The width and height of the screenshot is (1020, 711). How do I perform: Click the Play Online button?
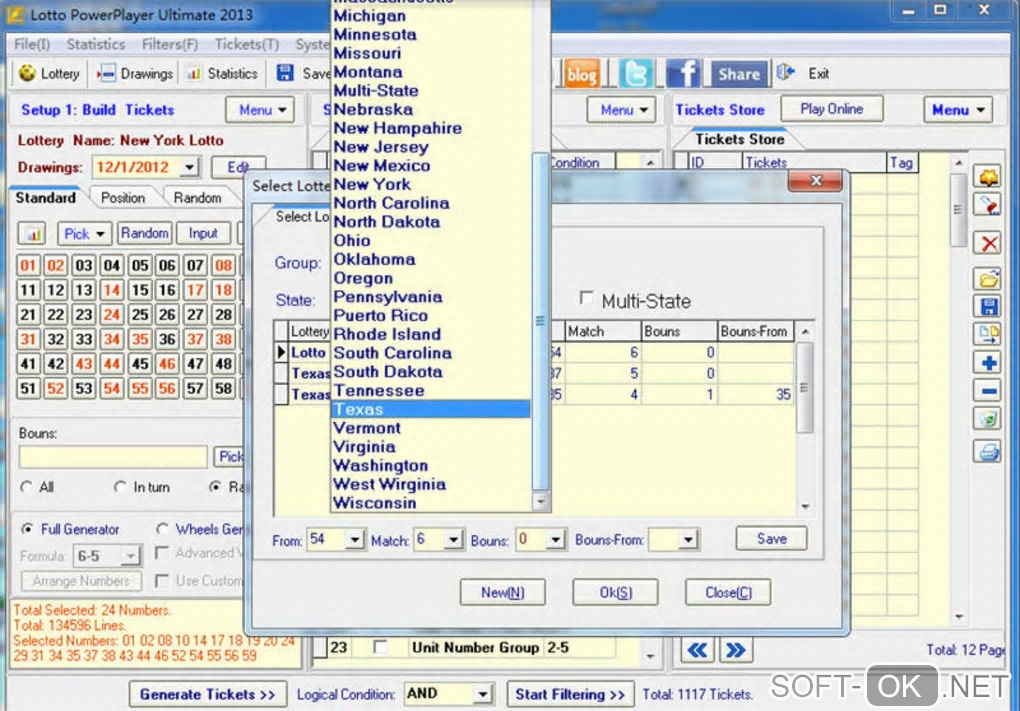coord(831,109)
